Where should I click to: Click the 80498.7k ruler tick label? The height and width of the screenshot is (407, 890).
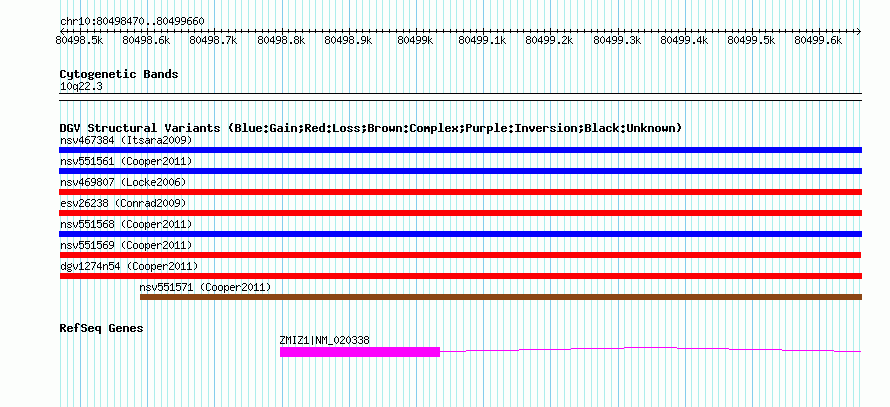pyautogui.click(x=213, y=40)
